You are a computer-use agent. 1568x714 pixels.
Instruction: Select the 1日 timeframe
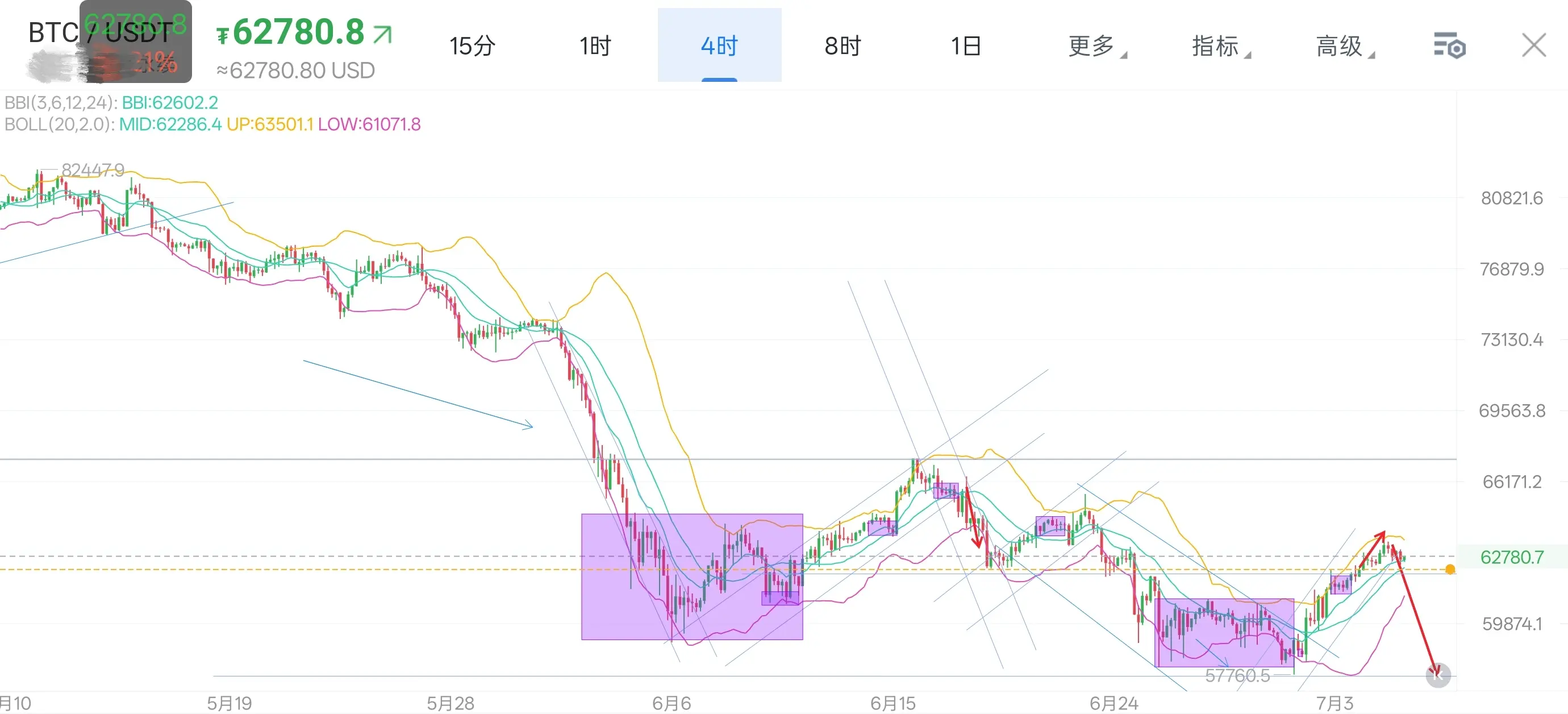(x=966, y=45)
